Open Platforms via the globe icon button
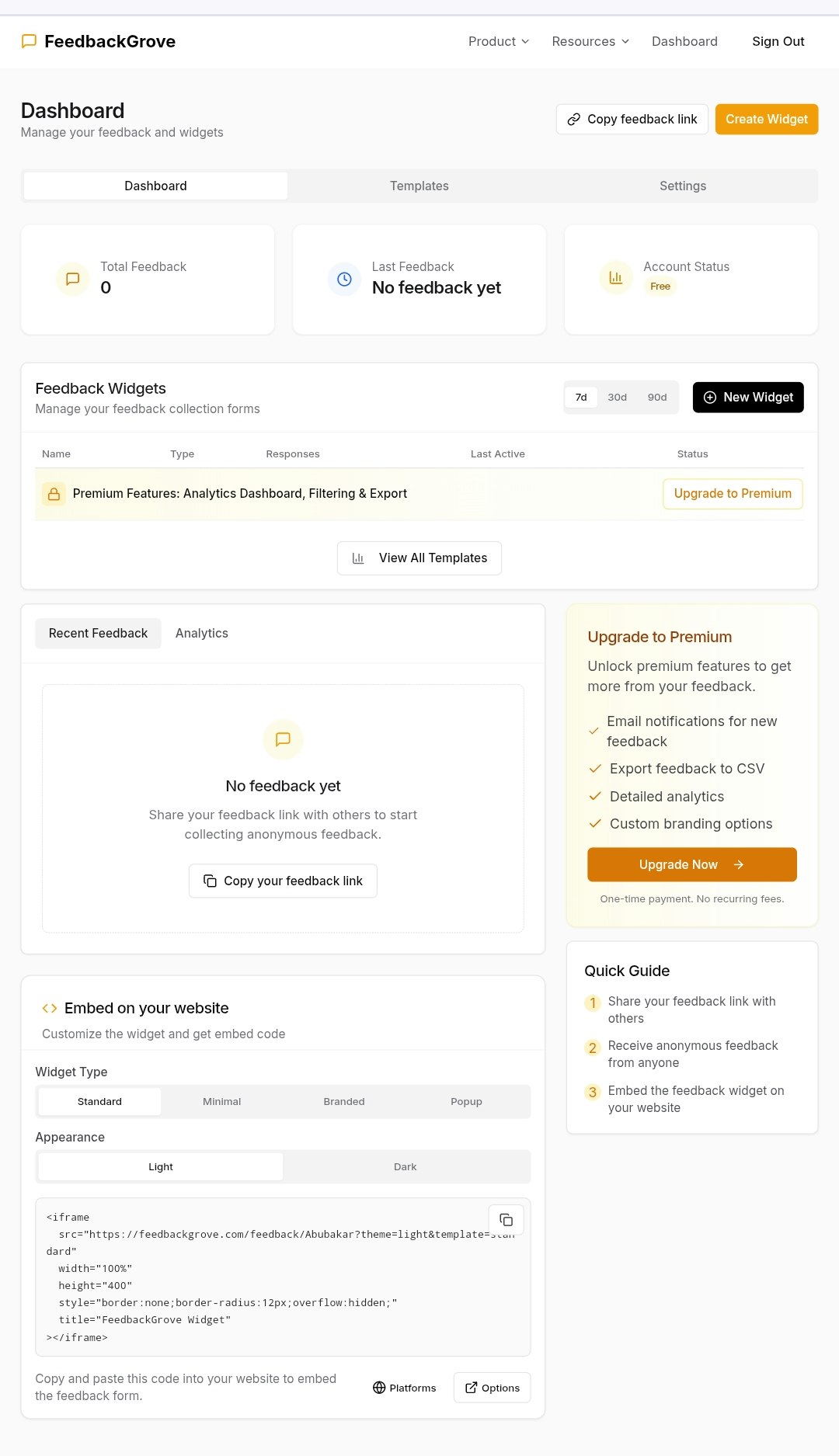The height and width of the screenshot is (1456, 839). click(x=405, y=1388)
